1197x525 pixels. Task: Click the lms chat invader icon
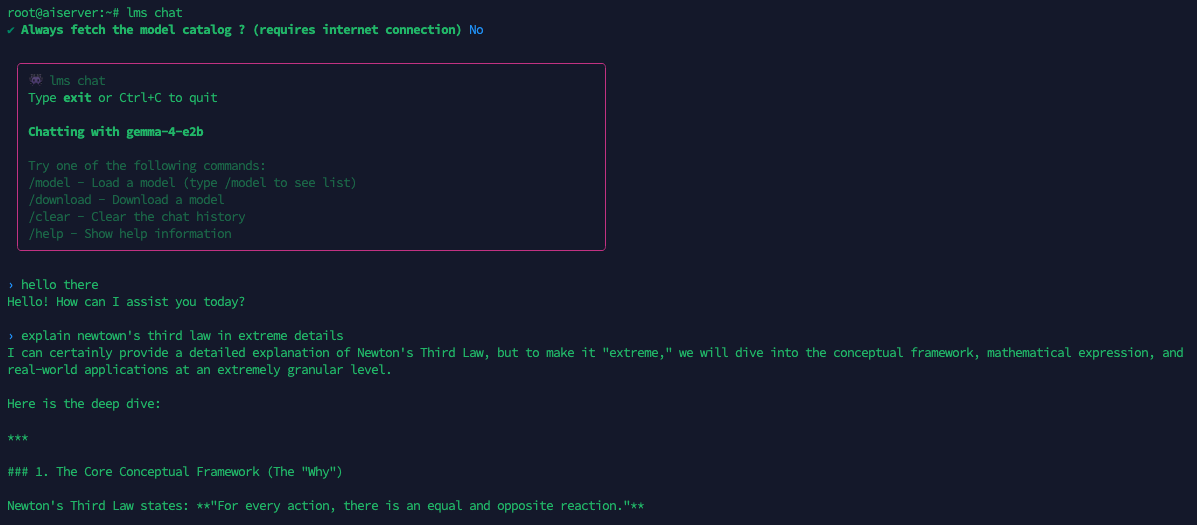pos(36,80)
